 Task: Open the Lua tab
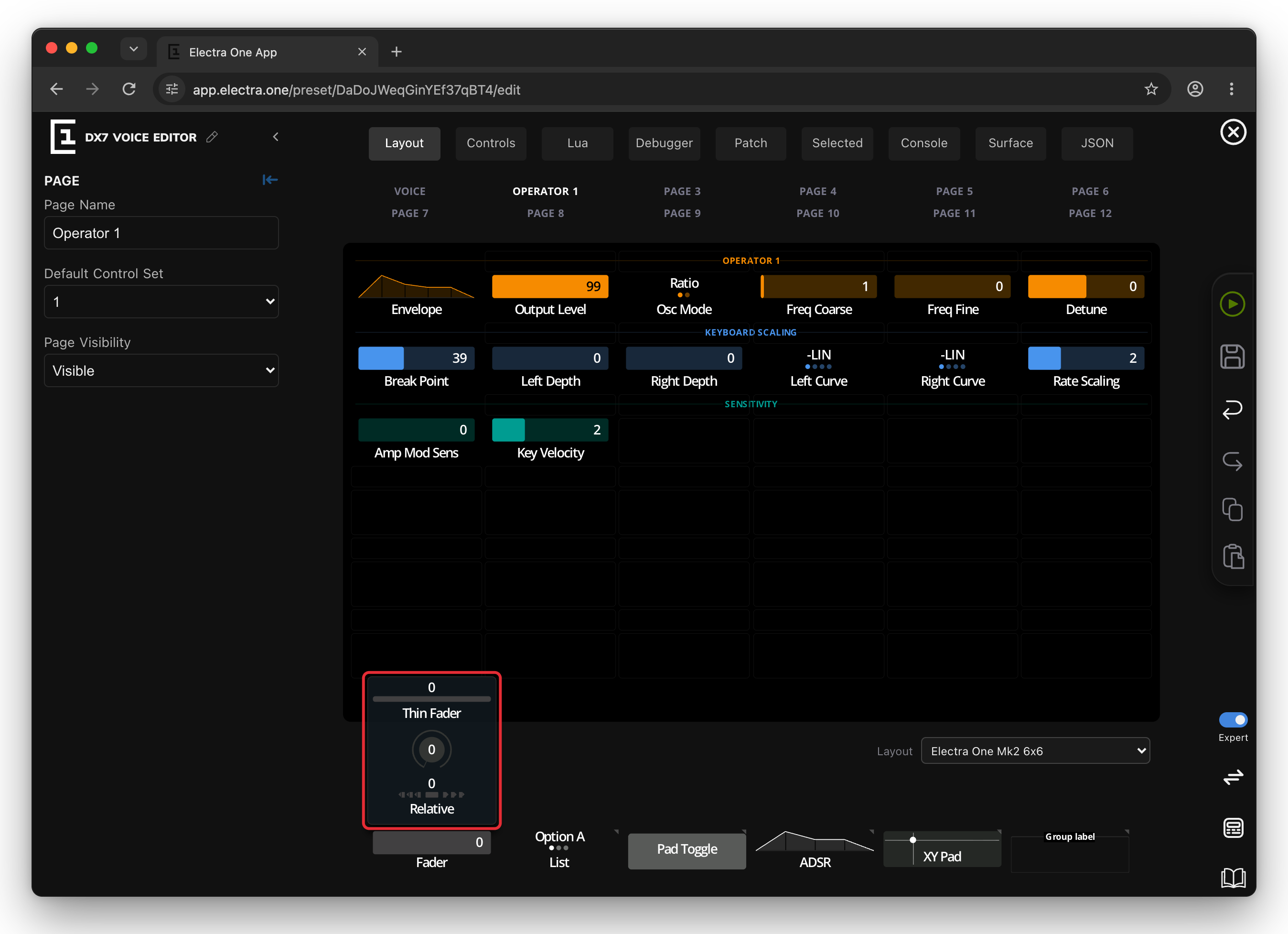tap(578, 143)
